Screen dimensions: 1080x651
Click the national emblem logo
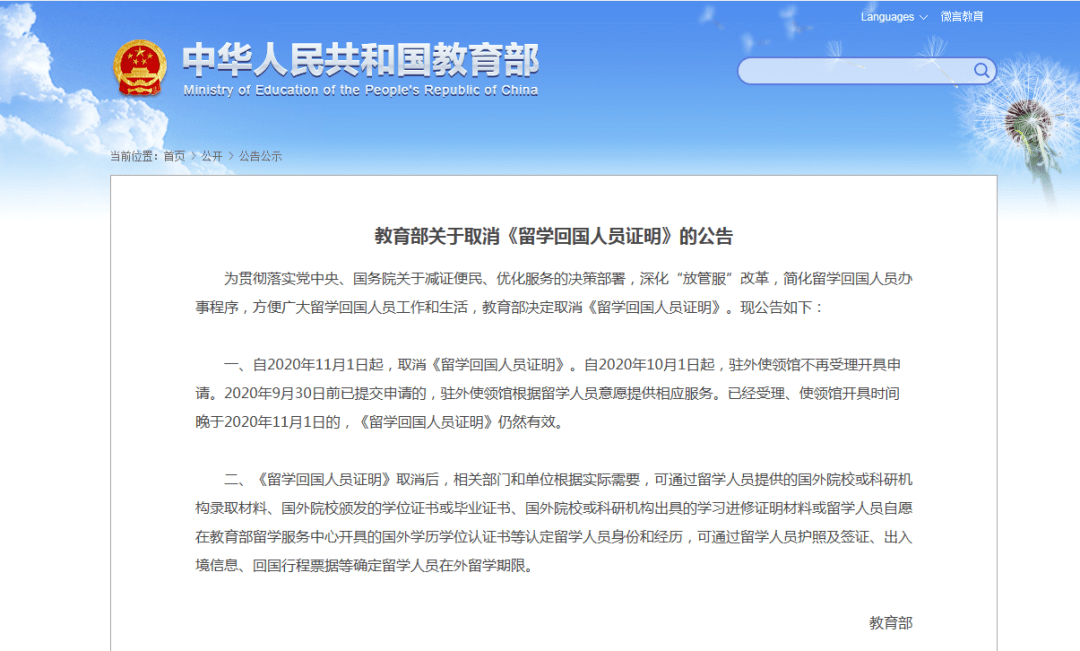tap(140, 67)
